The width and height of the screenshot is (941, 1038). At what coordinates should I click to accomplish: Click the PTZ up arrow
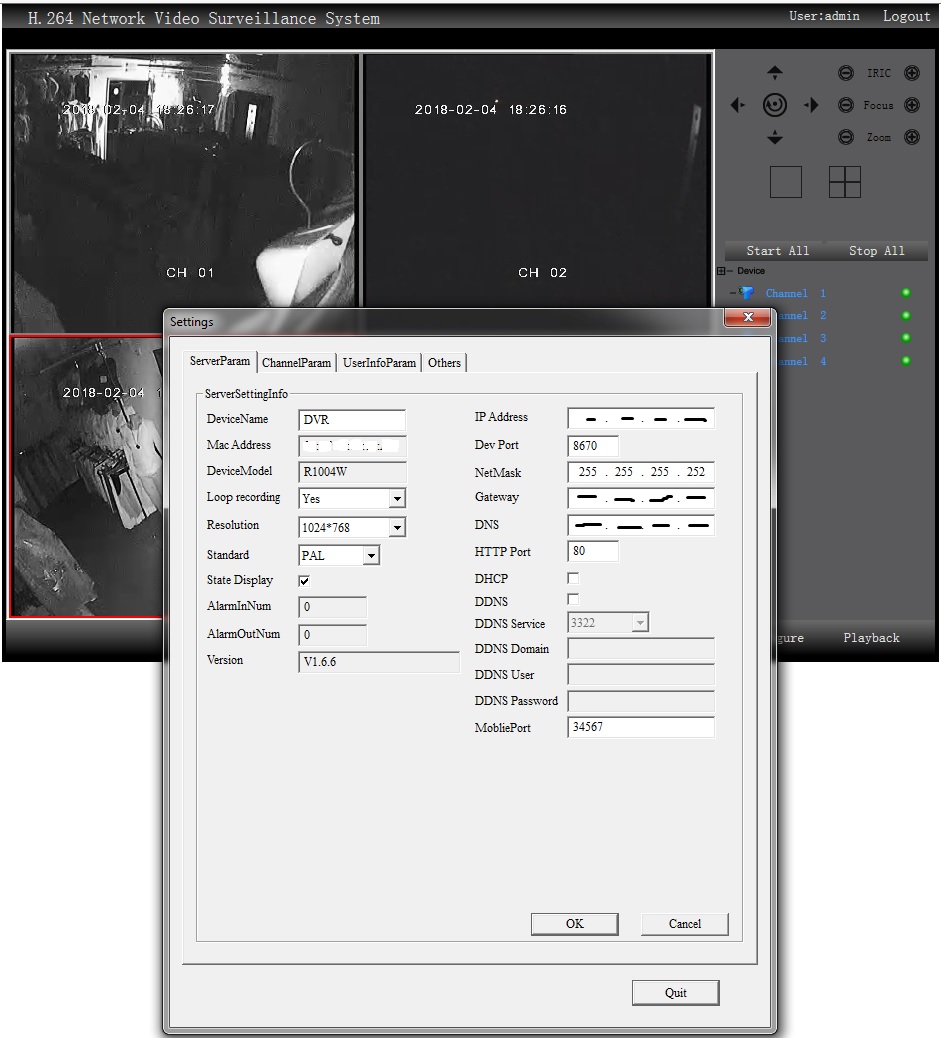775,73
